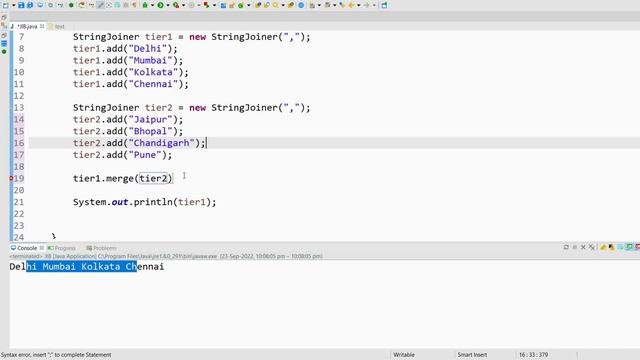Click the 16 : 33 : 379 cursor position

pos(533,355)
